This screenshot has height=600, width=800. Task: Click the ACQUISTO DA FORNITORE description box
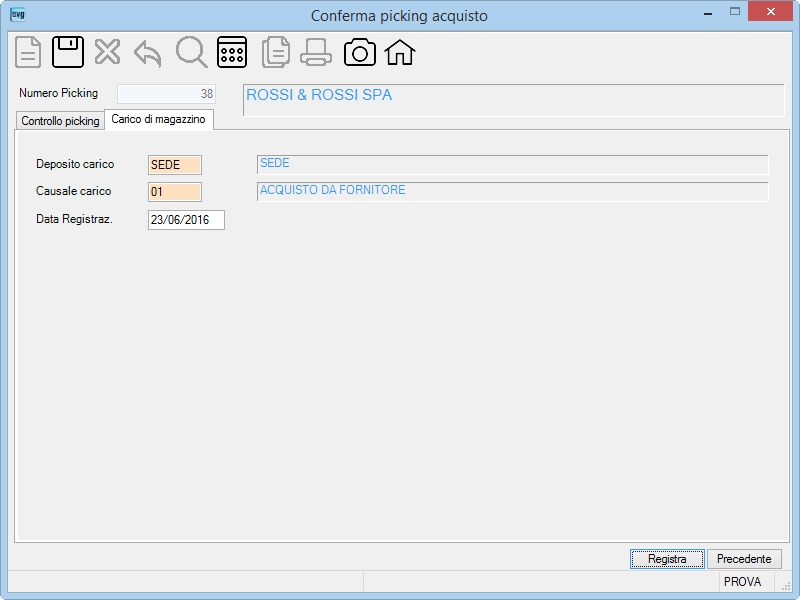click(x=513, y=192)
